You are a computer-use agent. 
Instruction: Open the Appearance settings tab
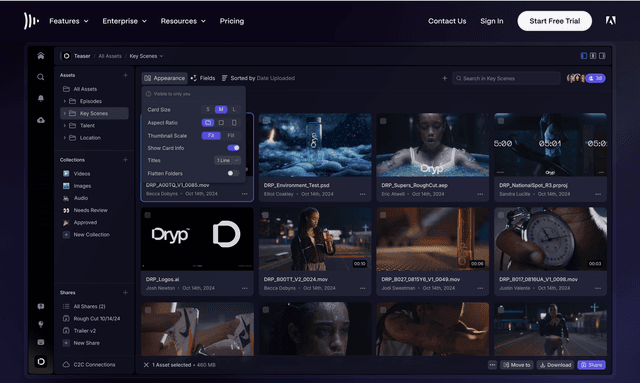coord(164,78)
